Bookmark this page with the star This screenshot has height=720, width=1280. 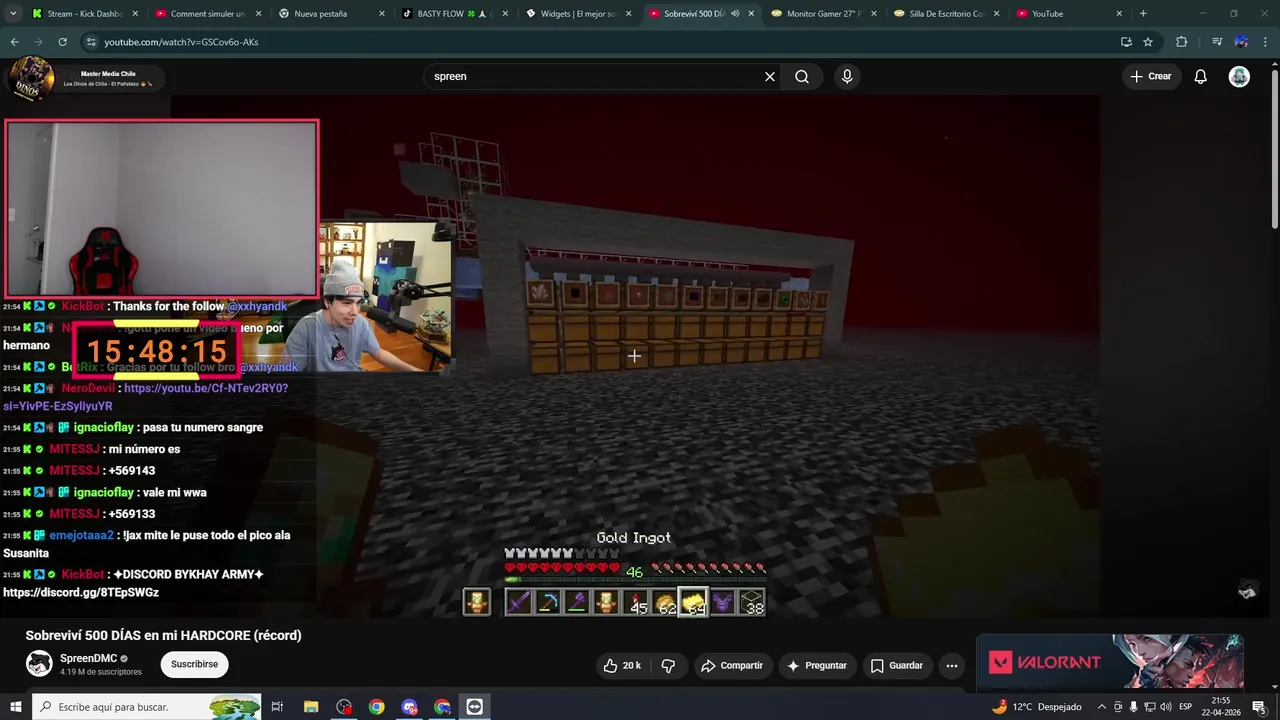(x=1148, y=42)
